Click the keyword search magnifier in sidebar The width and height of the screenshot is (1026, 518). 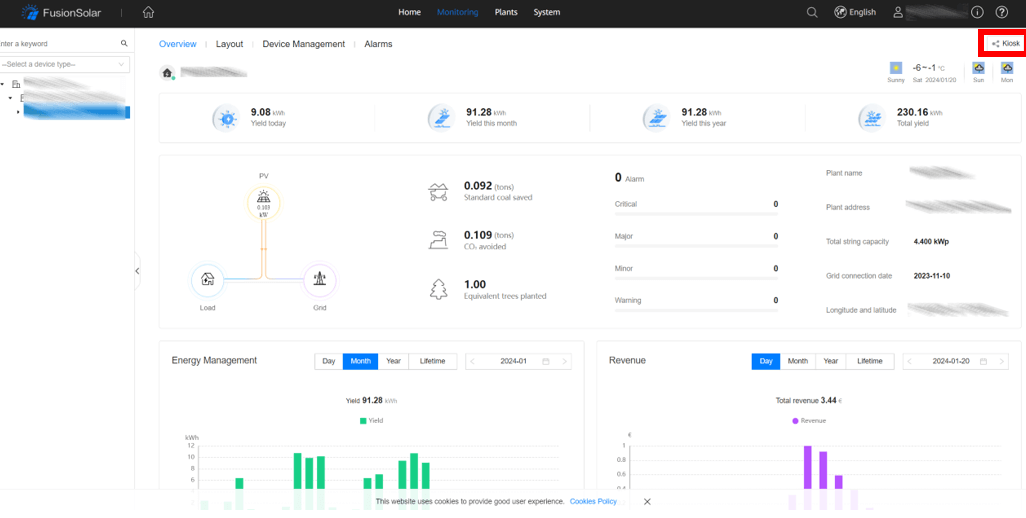(x=124, y=43)
